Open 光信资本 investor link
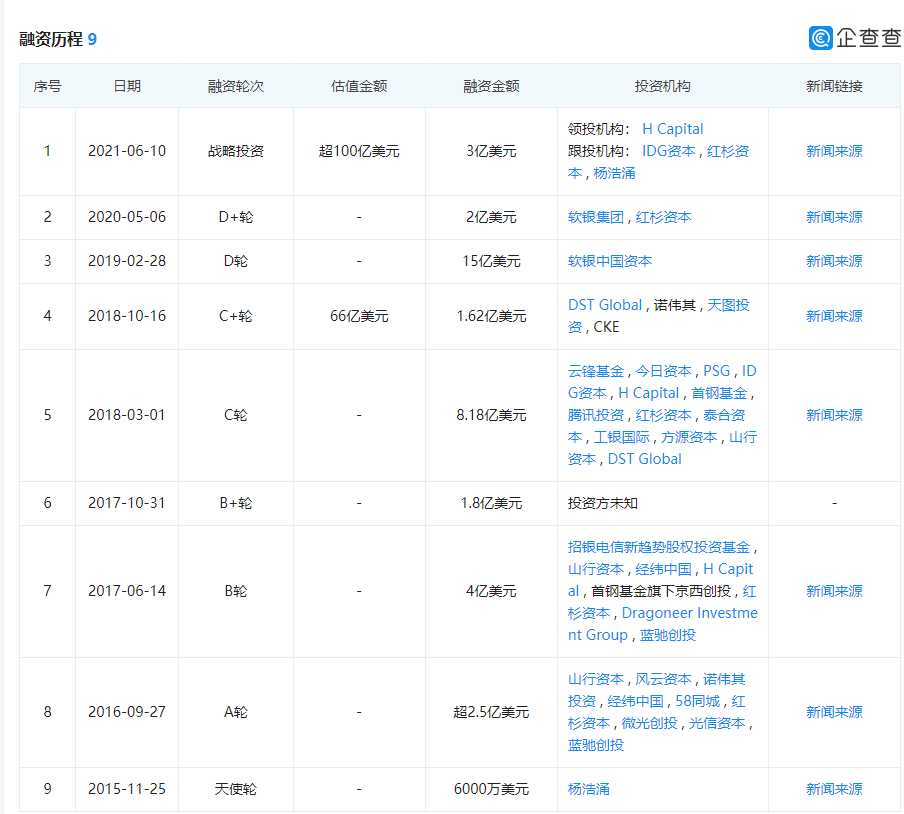 tap(717, 723)
